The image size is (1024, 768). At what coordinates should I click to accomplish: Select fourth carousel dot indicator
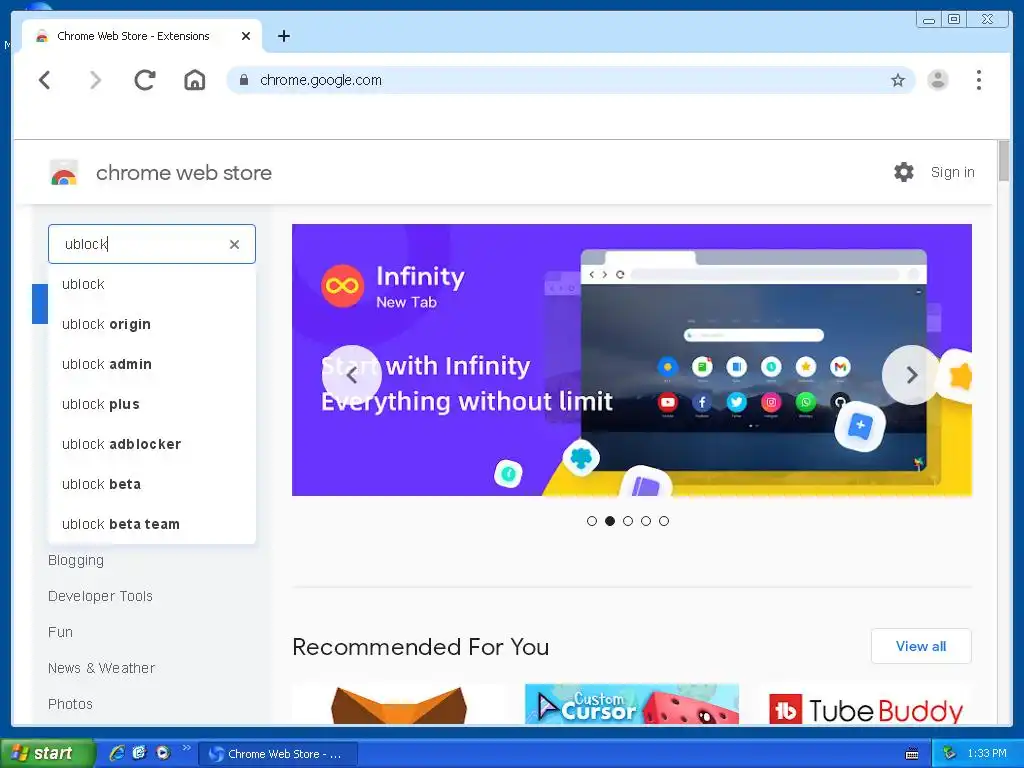click(646, 521)
